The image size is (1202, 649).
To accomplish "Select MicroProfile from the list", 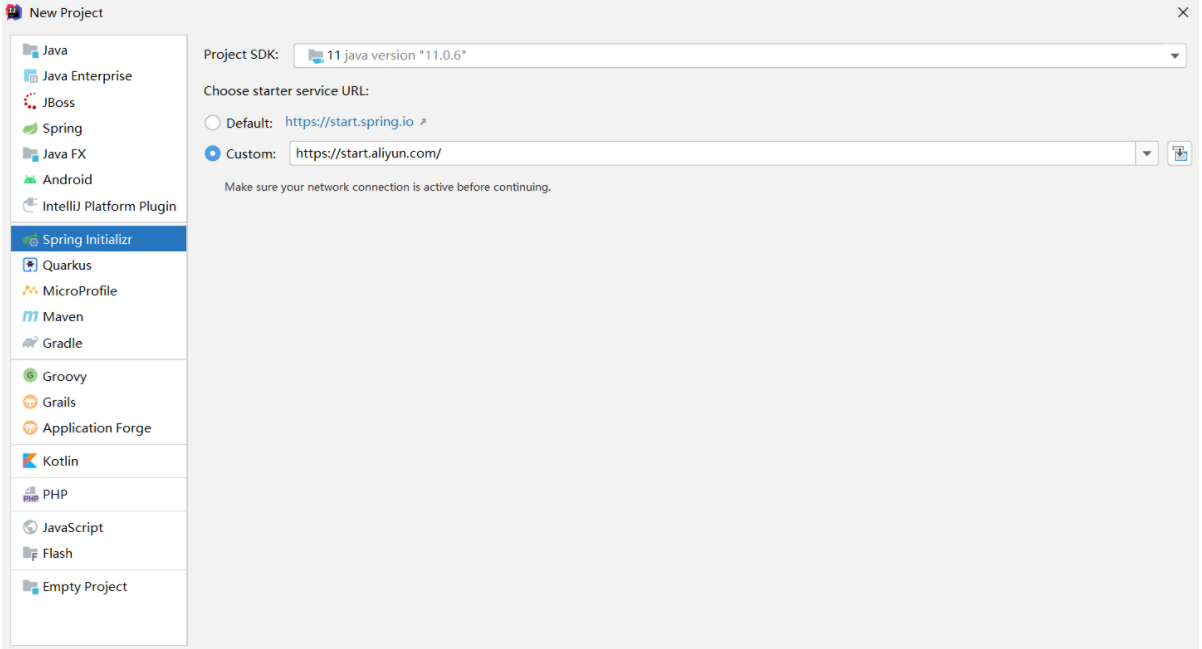I will (98, 291).
